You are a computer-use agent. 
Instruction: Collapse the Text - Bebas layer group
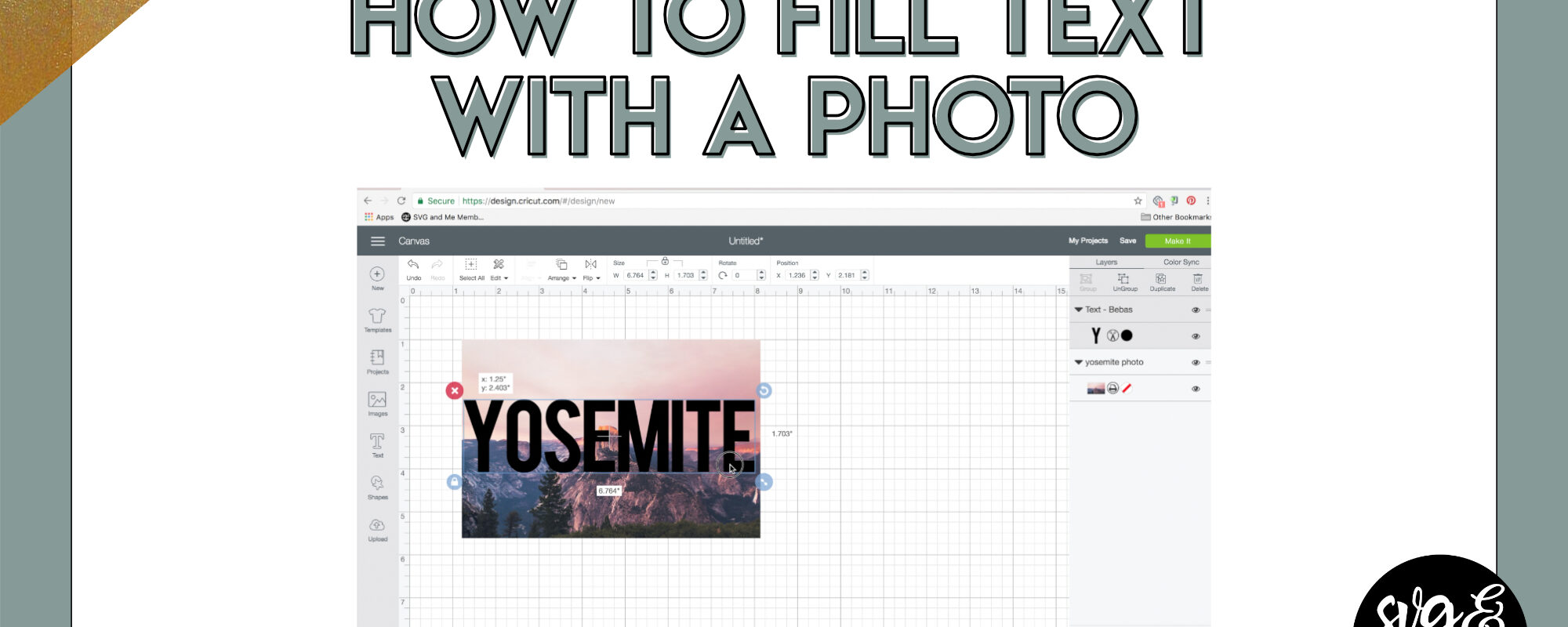[x=1079, y=310]
